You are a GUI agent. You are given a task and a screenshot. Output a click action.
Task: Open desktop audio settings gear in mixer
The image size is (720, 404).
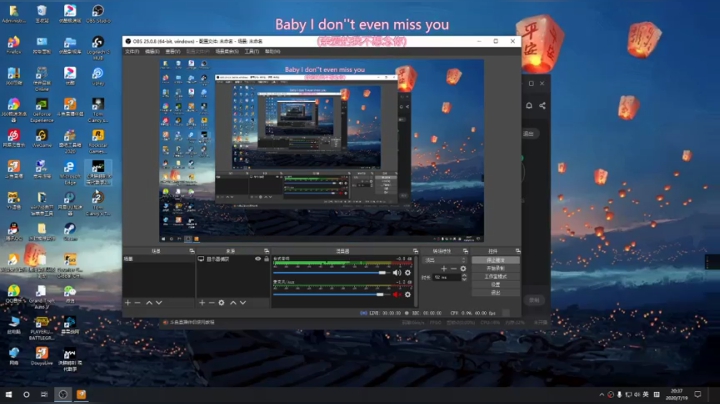[408, 273]
